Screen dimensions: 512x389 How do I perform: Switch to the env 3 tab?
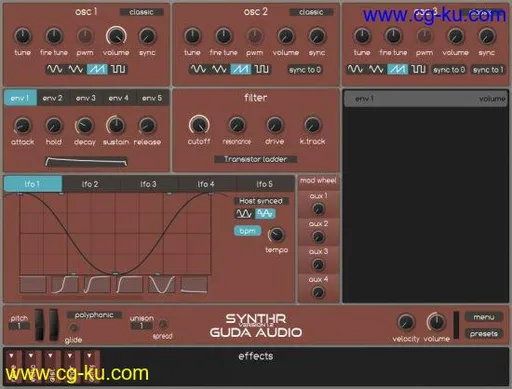[86, 98]
